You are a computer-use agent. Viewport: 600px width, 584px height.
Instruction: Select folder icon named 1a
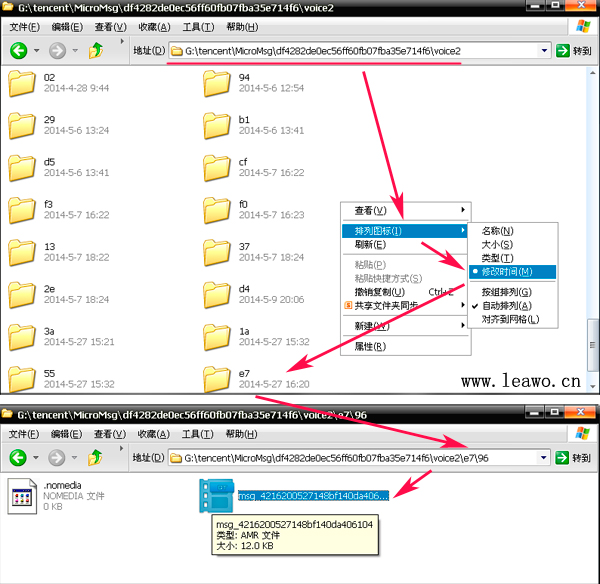[x=217, y=337]
